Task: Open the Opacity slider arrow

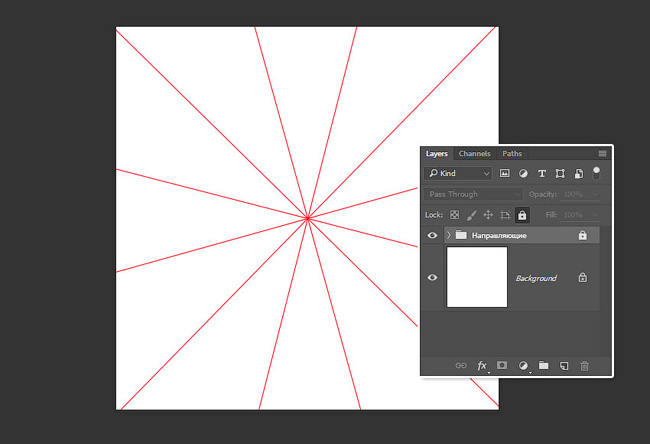Action: pyautogui.click(x=595, y=194)
